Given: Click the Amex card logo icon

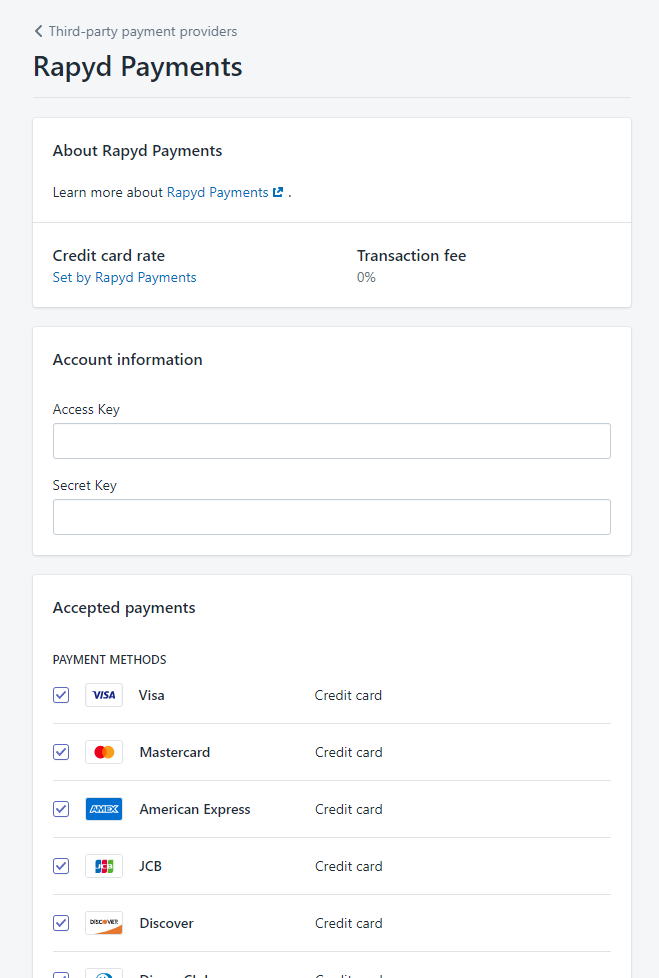Looking at the screenshot, I should coord(104,809).
